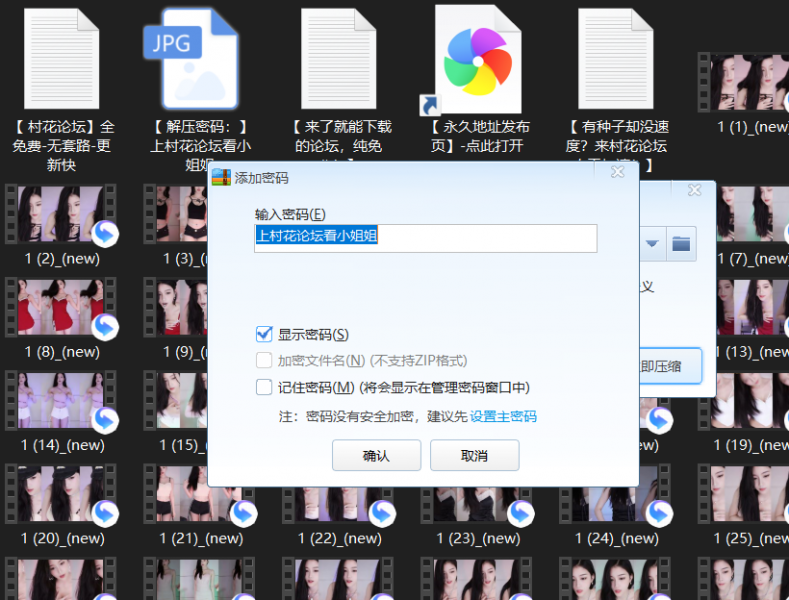The width and height of the screenshot is (789, 600).
Task: Uncheck the 显示密码 checkbox
Action: (x=265, y=334)
